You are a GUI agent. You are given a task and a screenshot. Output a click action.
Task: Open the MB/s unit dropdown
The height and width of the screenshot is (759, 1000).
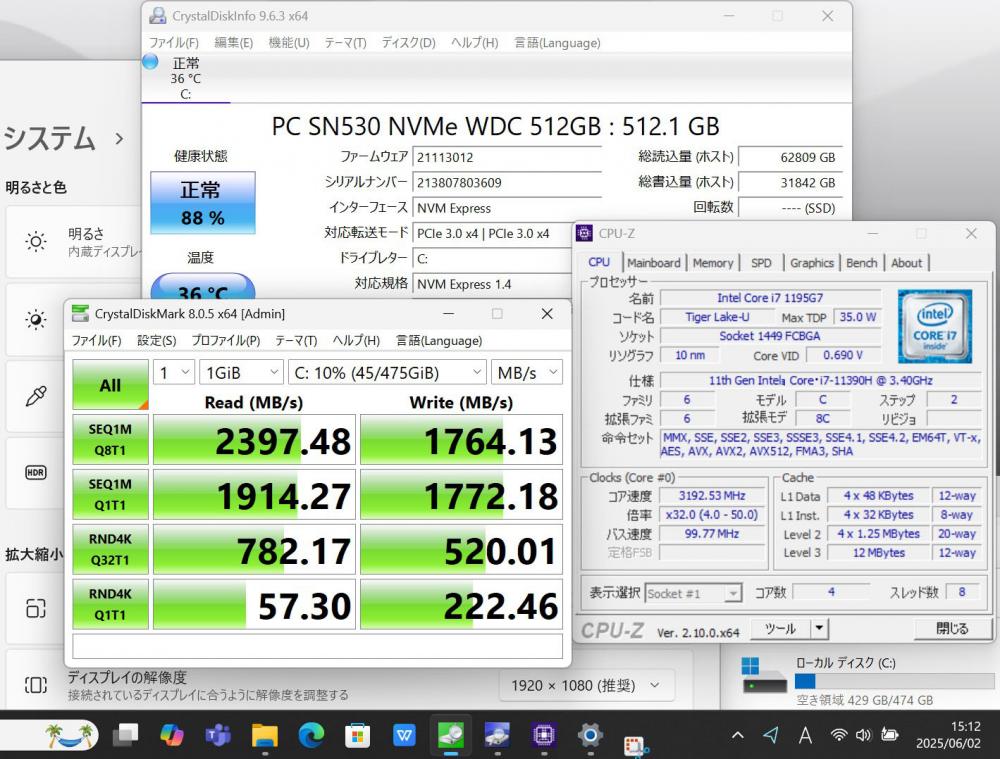[x=527, y=372]
